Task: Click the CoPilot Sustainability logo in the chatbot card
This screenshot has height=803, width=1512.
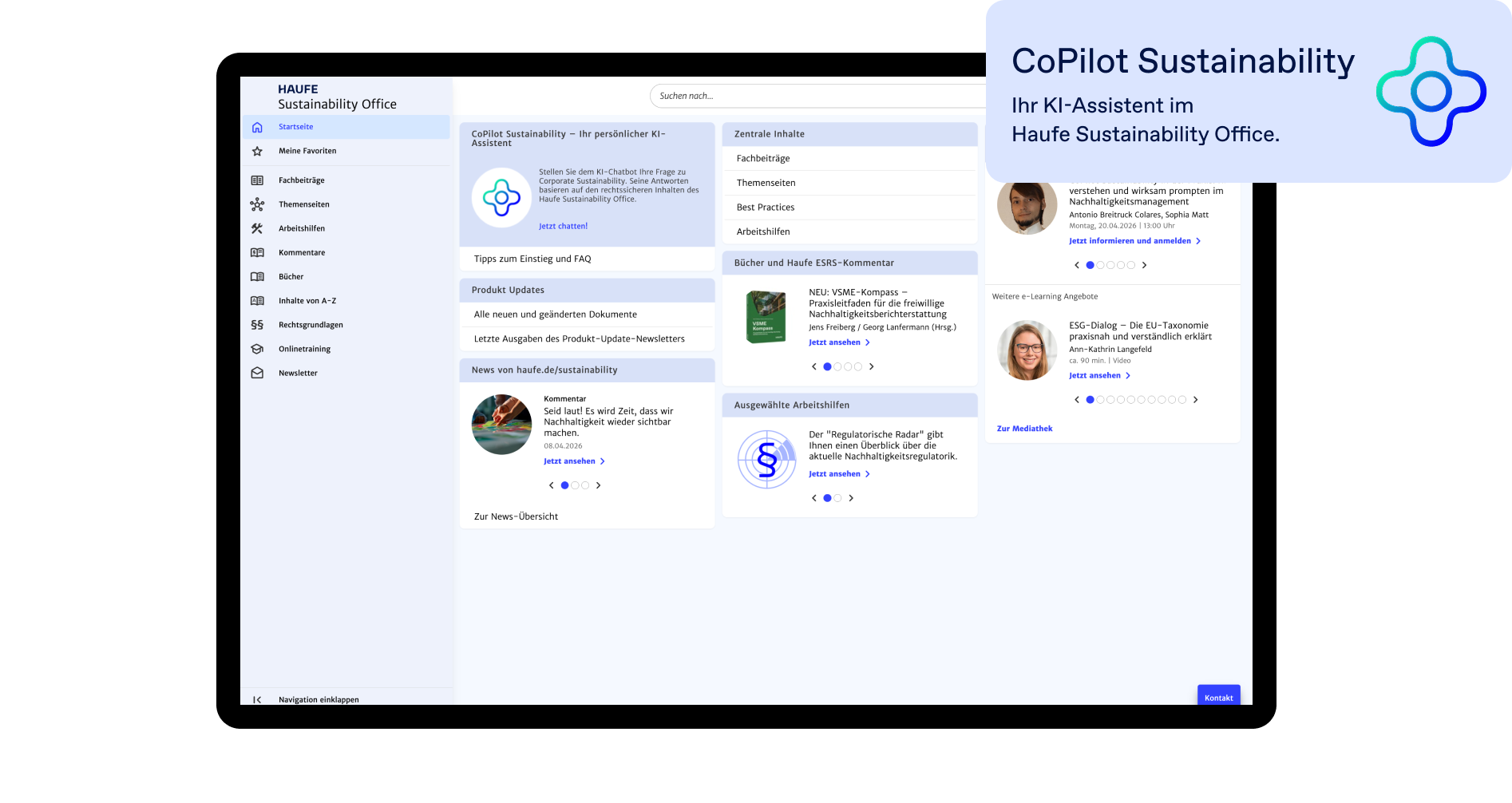Action: [501, 198]
